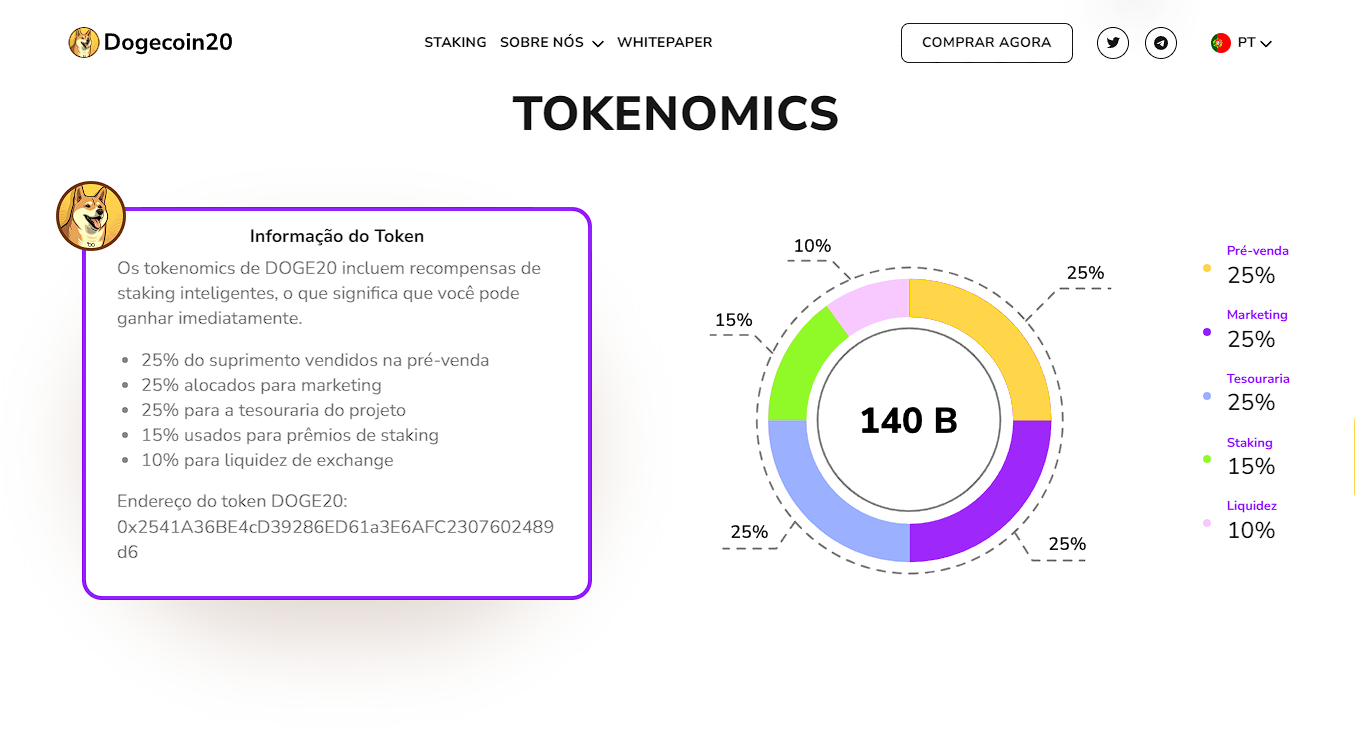Open the Dogecoin20 Telegram channel
Viewport: 1355px width, 753px height.
coord(1161,43)
